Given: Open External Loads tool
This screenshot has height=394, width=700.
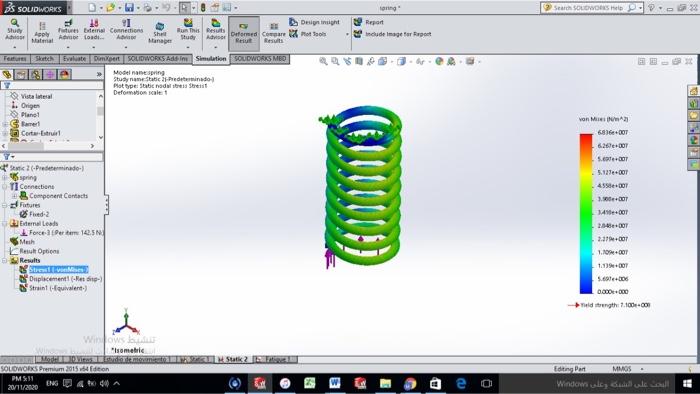Looking at the screenshot, I should click(x=94, y=29).
